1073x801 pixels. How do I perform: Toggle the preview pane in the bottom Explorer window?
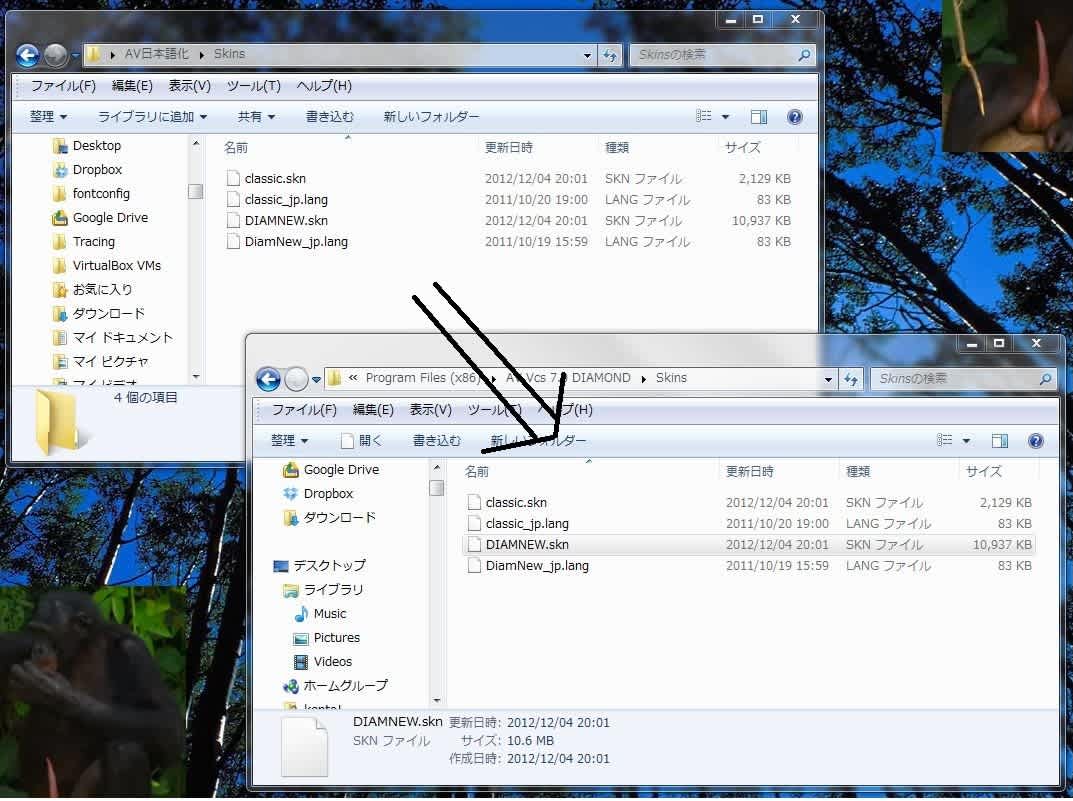(999, 441)
